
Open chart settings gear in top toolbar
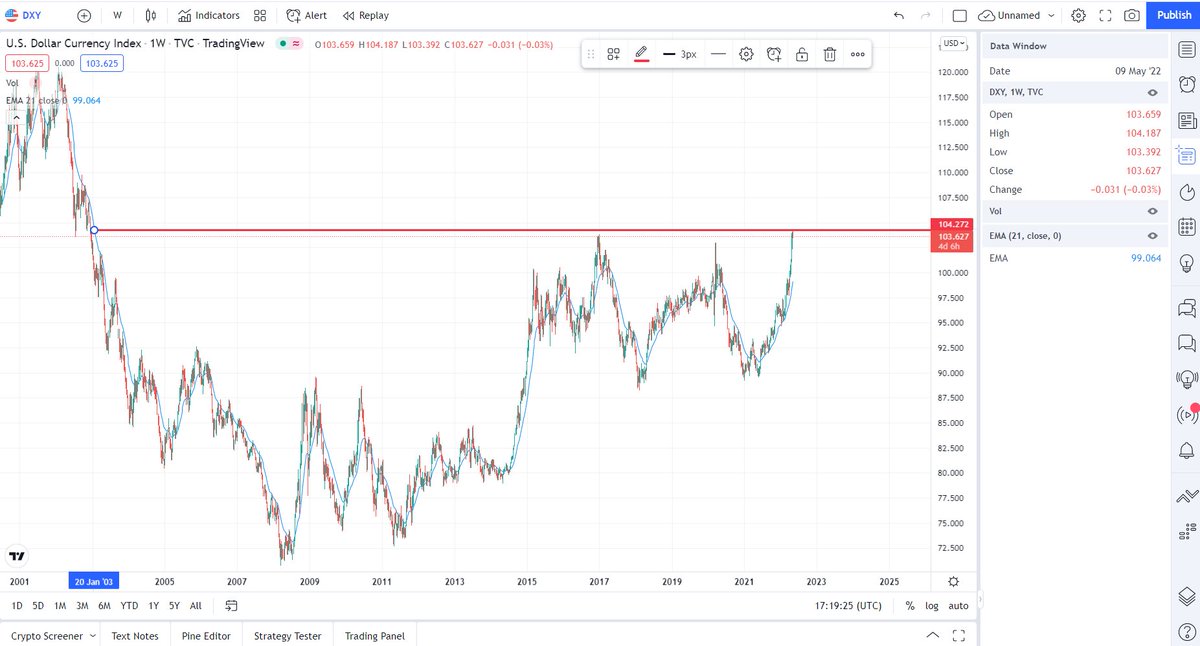[1078, 15]
